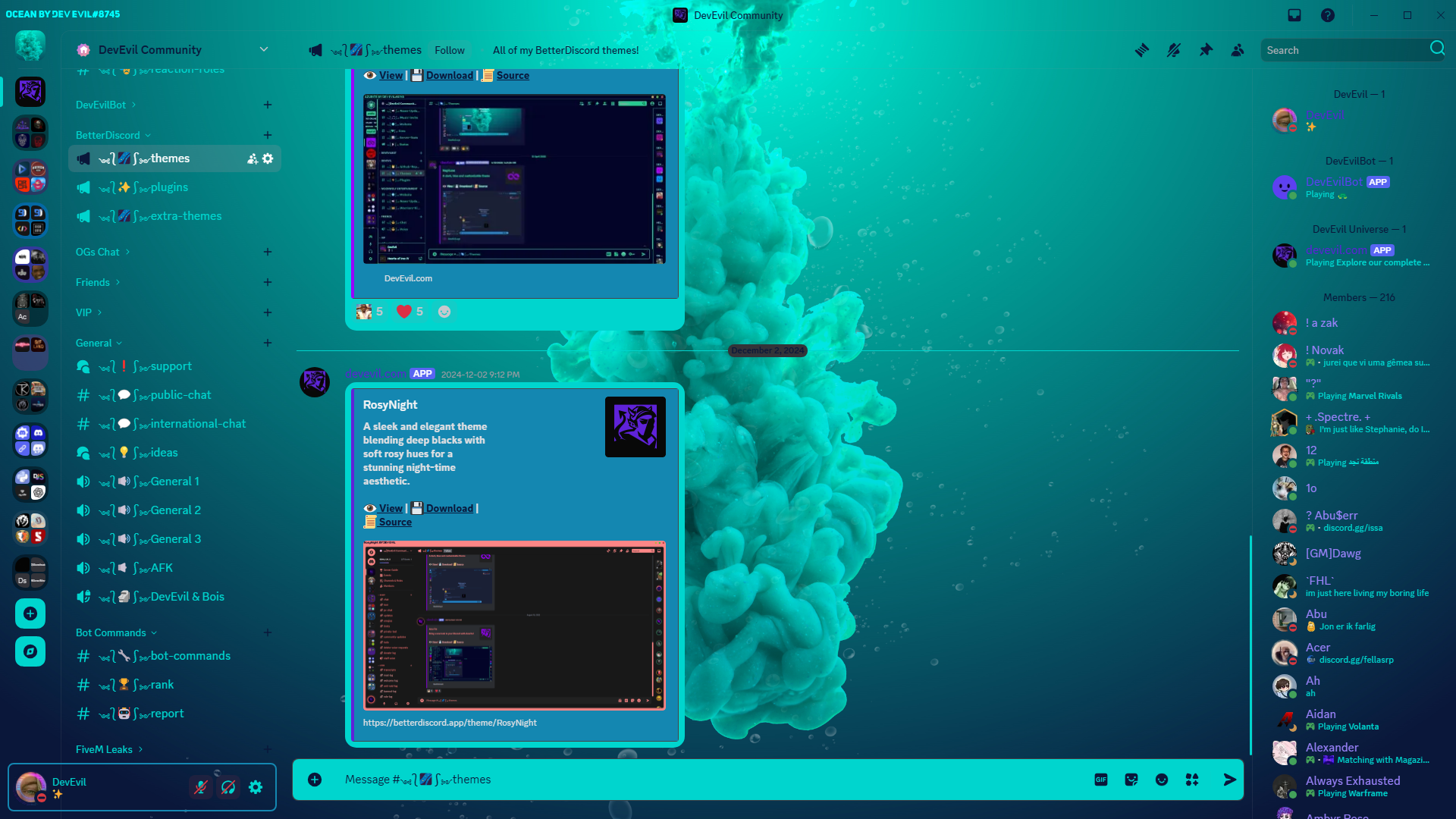The height and width of the screenshot is (819, 1456).
Task: Open the threads browser icon
Action: tap(1141, 49)
